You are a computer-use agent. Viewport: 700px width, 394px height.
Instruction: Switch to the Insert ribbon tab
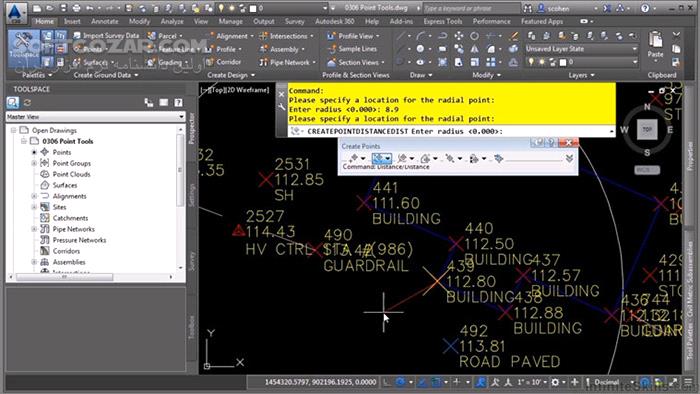pos(72,21)
